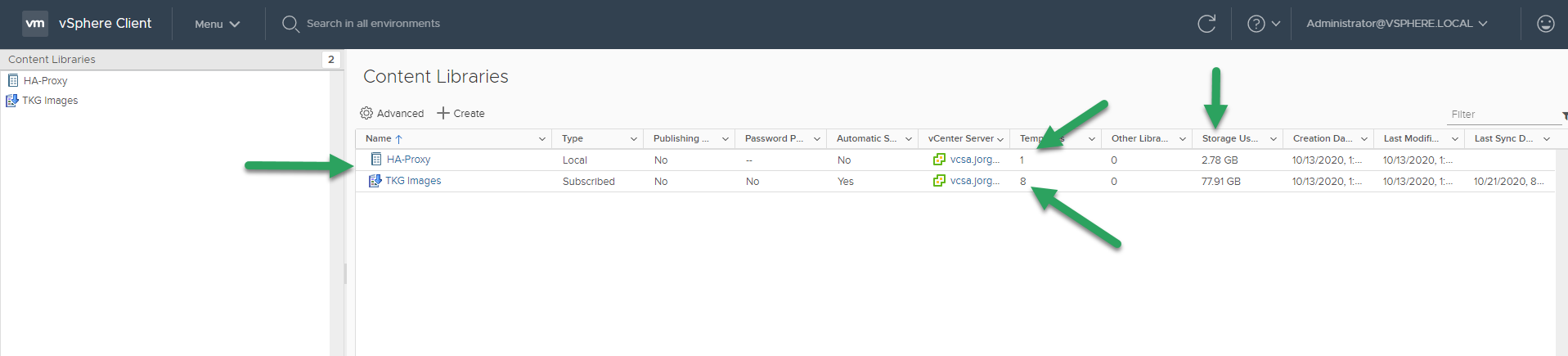Open the Type column dropdown chevron

(633, 139)
